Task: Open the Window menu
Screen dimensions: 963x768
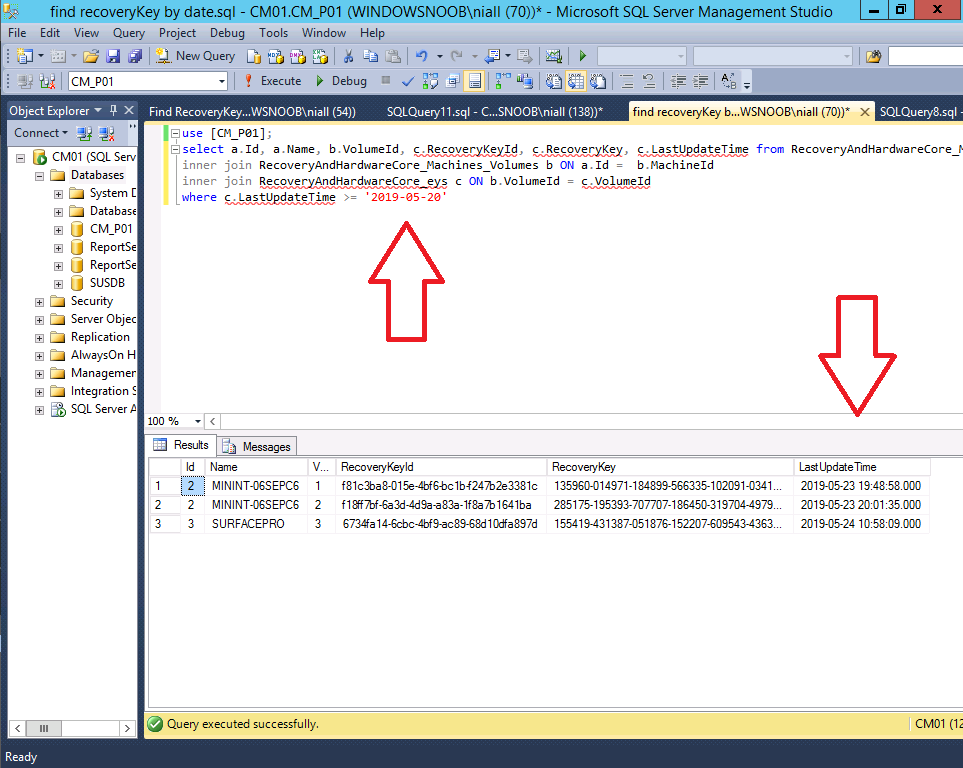Action: tap(324, 33)
